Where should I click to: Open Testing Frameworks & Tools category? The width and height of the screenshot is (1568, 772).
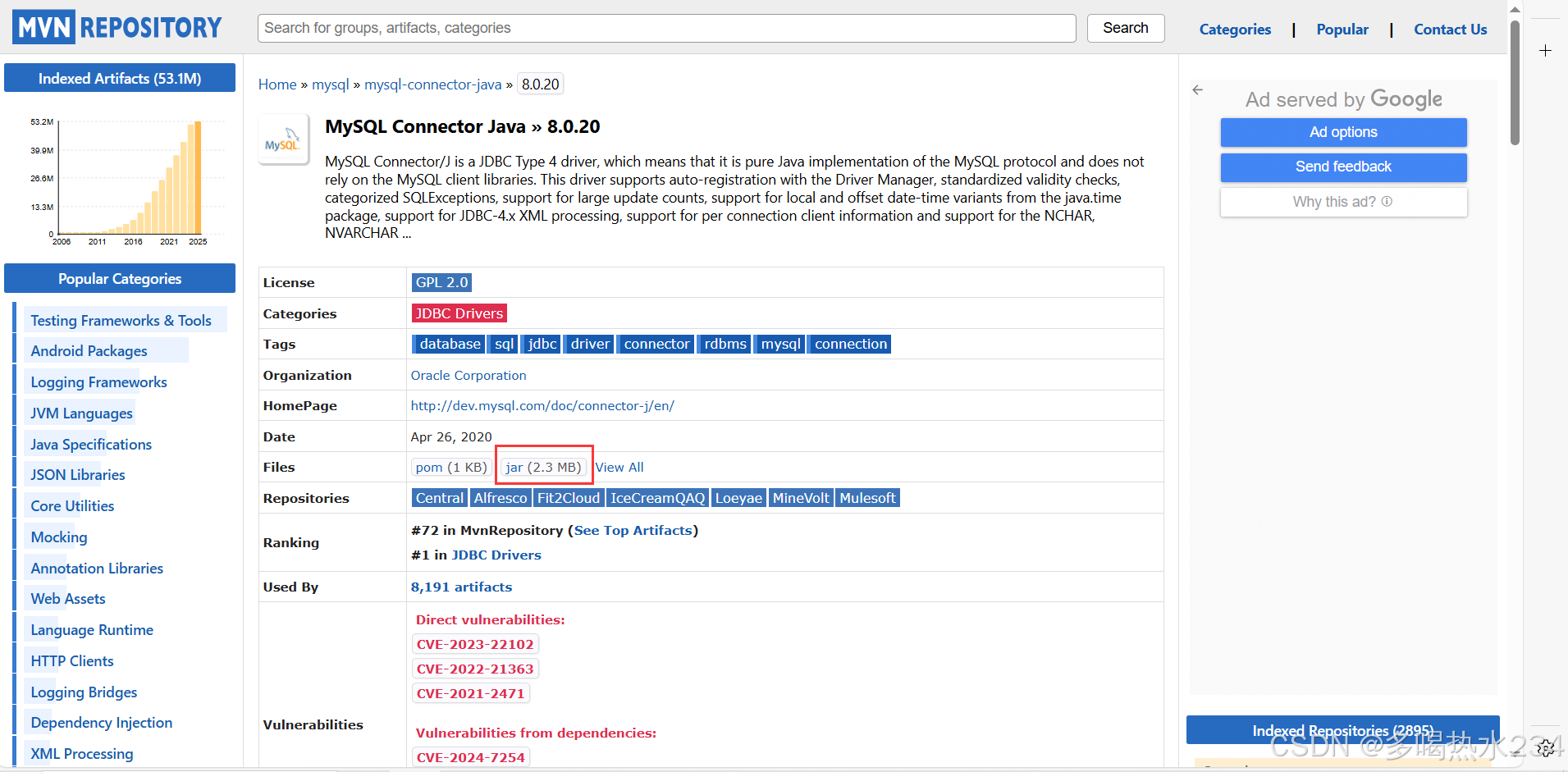(121, 320)
